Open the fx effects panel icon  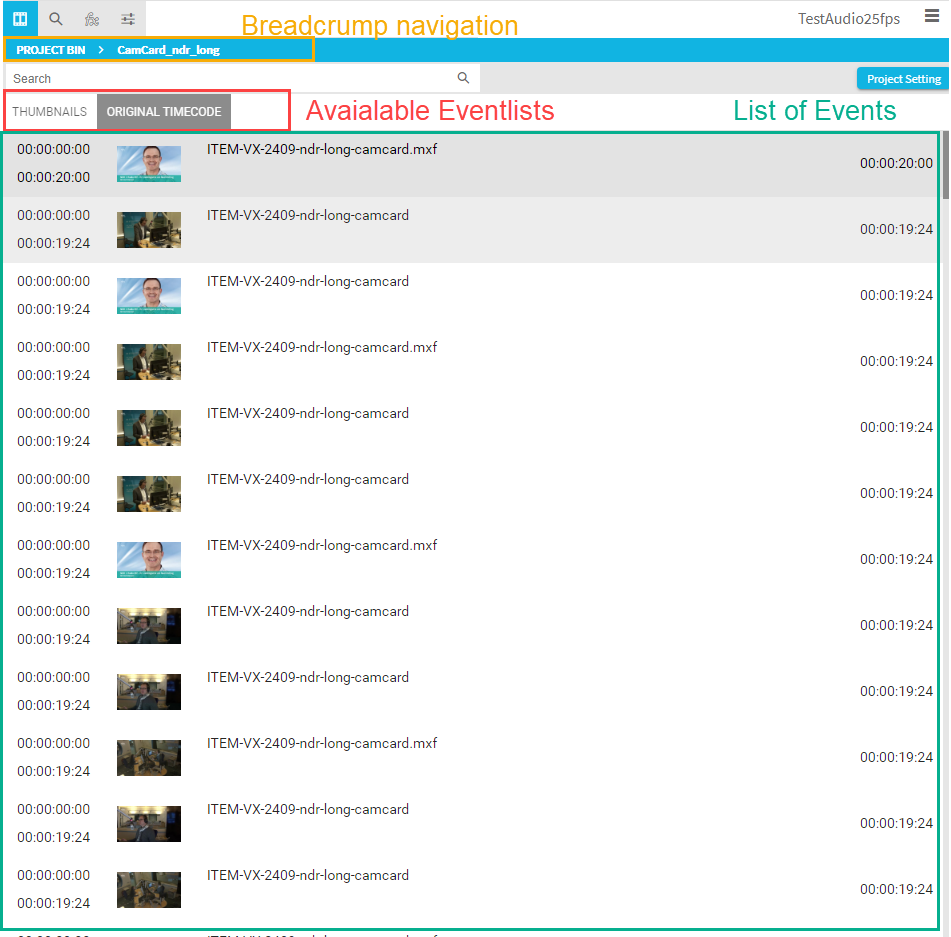coord(92,18)
